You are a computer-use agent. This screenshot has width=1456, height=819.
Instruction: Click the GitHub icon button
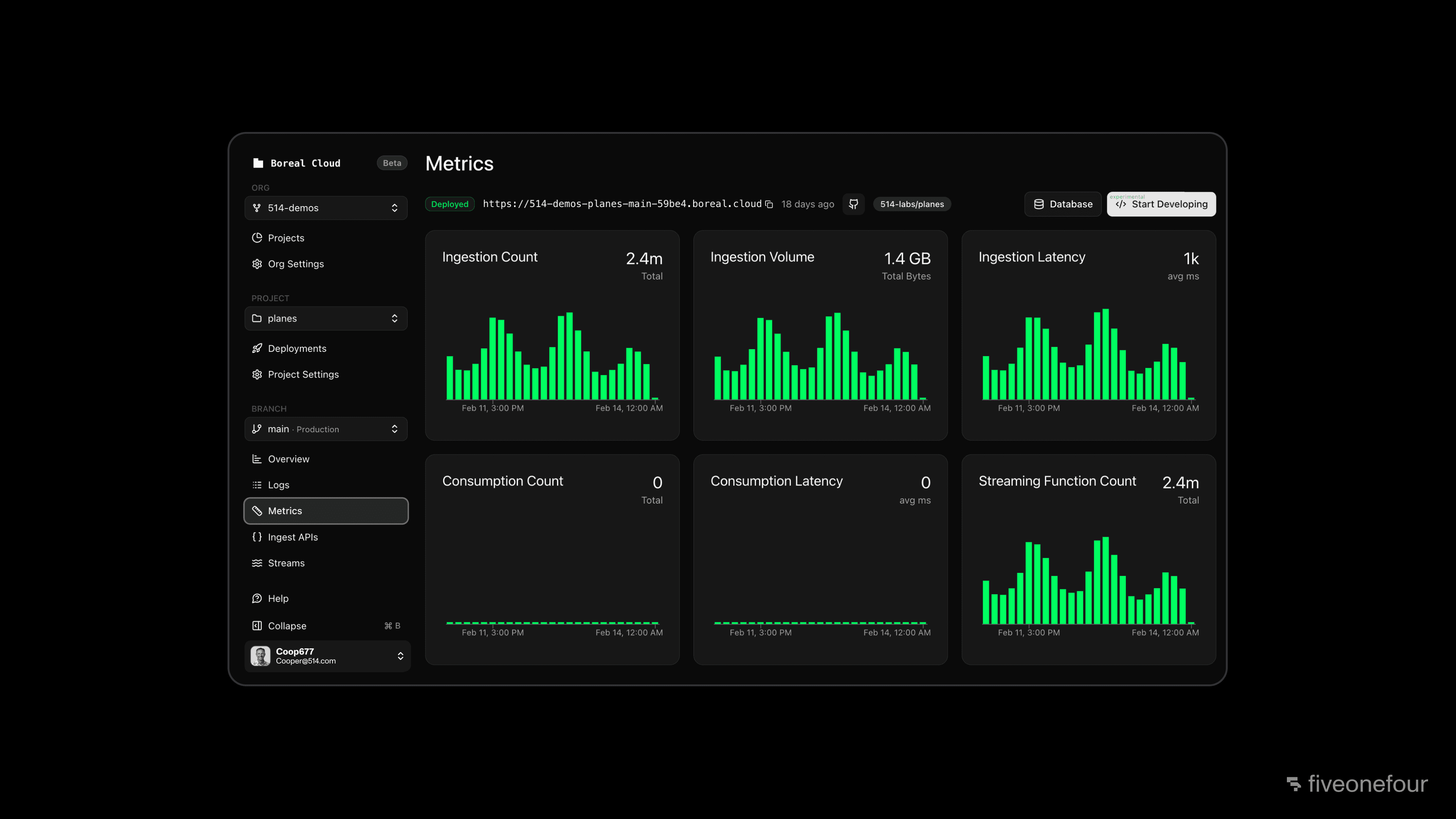click(x=854, y=204)
